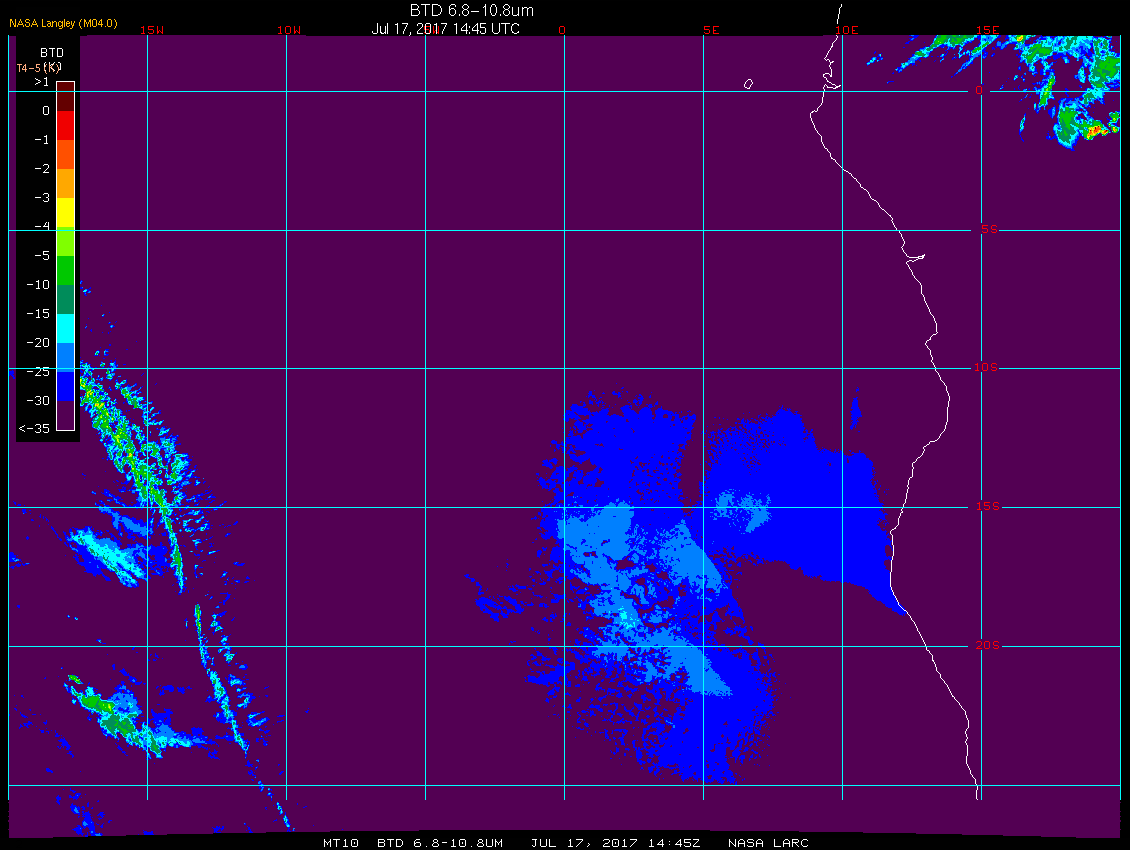Click the 'BTD 6.8-10.8um' title at top
The width and height of the screenshot is (1130, 850).
point(472,11)
